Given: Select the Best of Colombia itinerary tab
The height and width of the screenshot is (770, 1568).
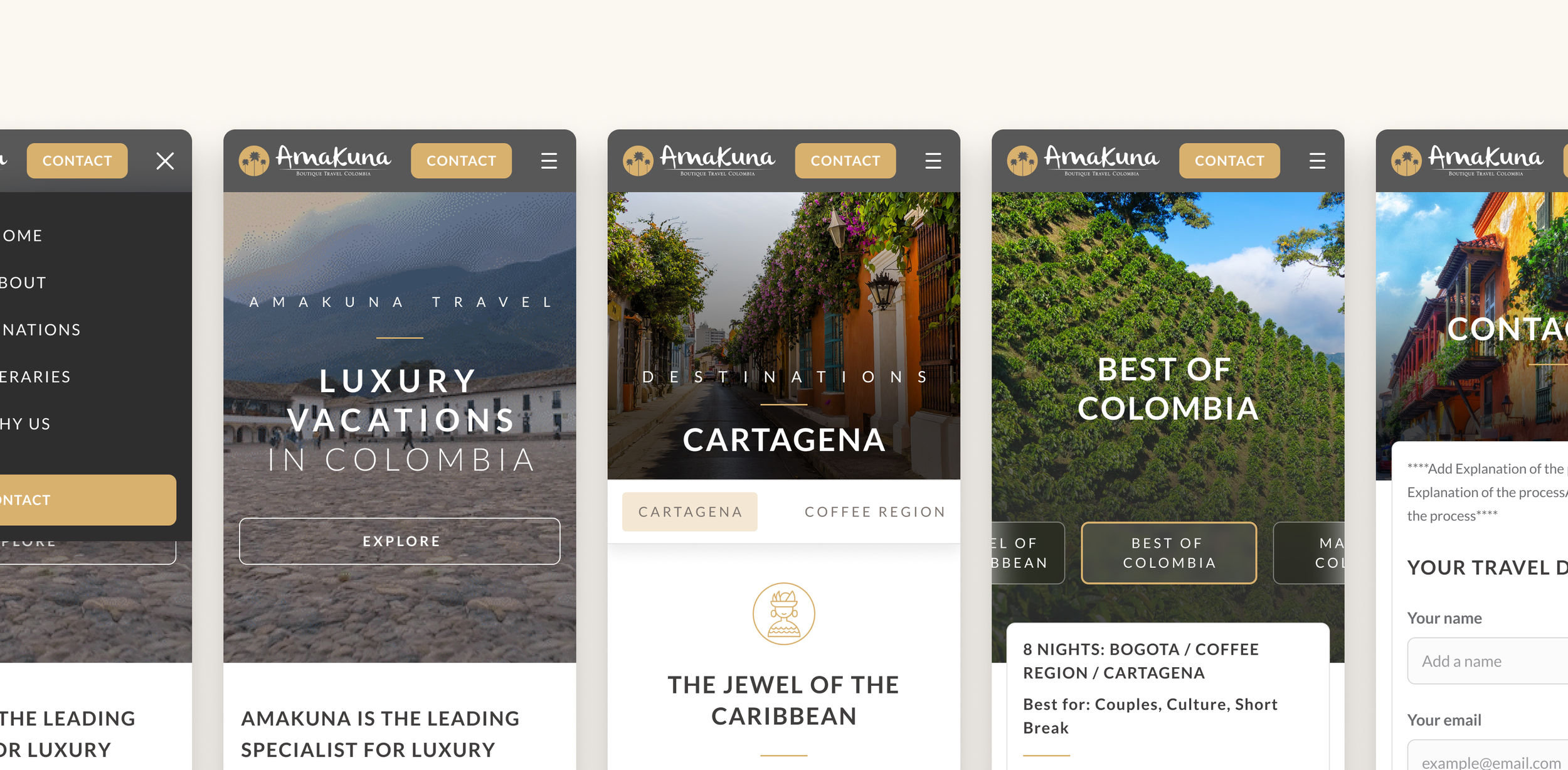Looking at the screenshot, I should 1169,553.
